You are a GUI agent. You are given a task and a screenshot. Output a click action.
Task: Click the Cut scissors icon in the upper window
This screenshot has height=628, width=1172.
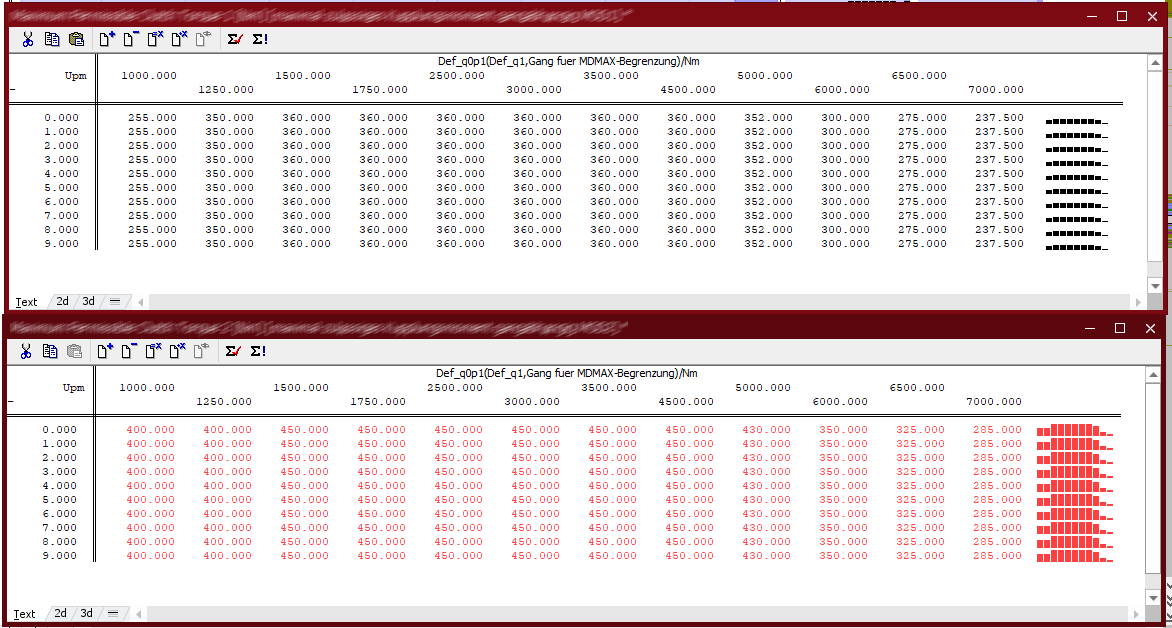pos(28,40)
